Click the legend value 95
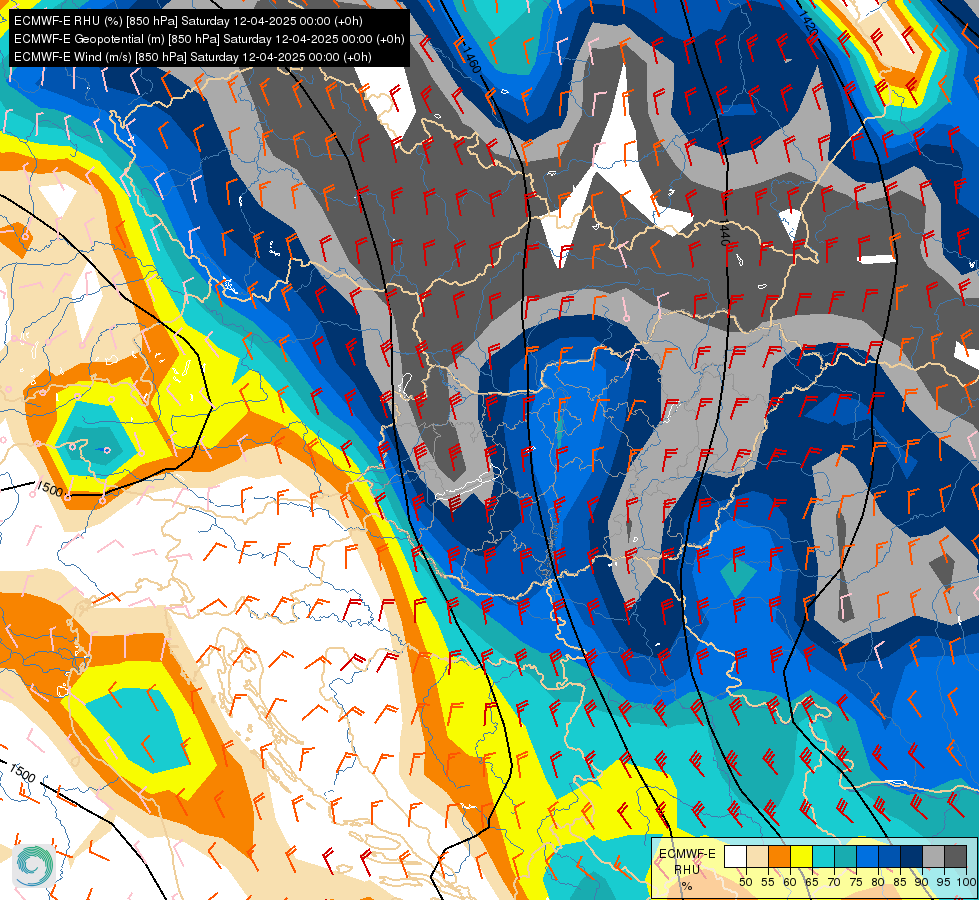The height and width of the screenshot is (900, 979). point(943,882)
